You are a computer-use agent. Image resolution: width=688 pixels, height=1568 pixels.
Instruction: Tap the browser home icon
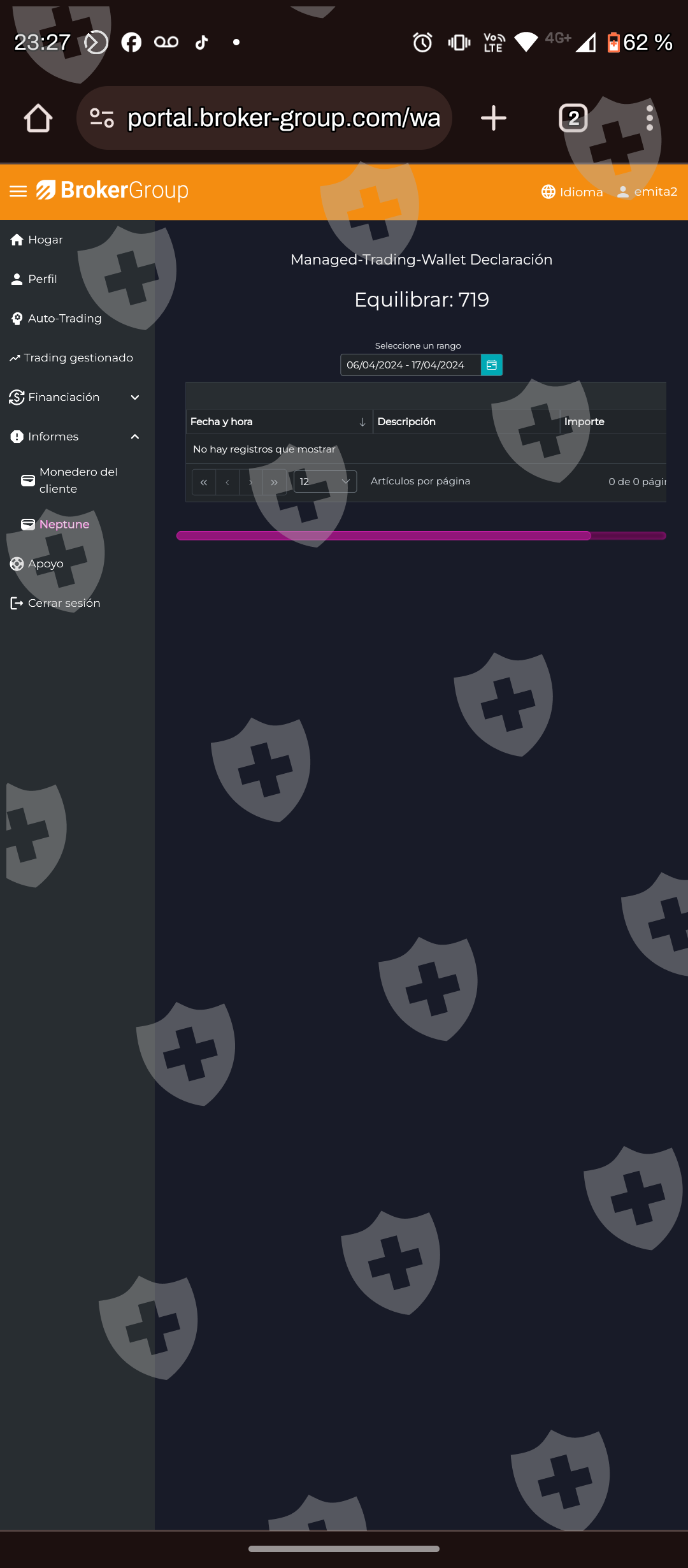coord(38,119)
